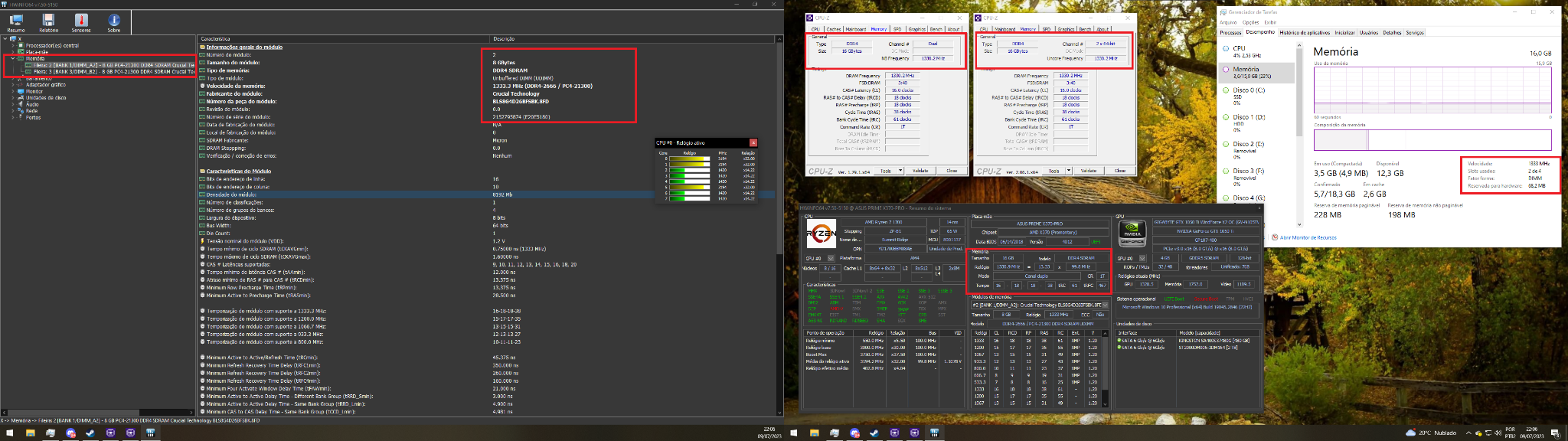This screenshot has width=1568, height=441.
Task: Switch to Mainboard tab in CPU-Z 2.06
Action: (1004, 29)
